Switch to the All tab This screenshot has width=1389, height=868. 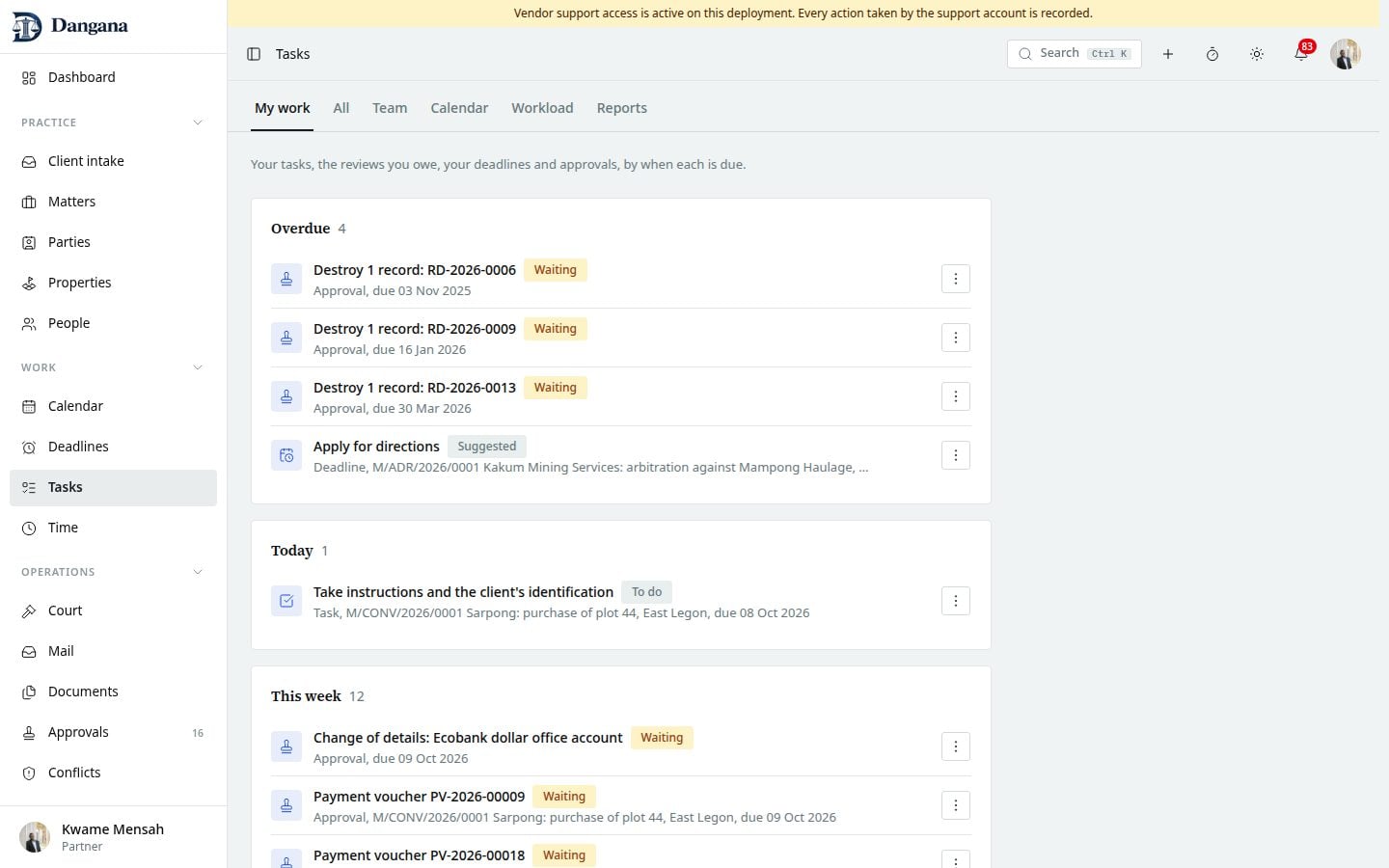(x=341, y=108)
